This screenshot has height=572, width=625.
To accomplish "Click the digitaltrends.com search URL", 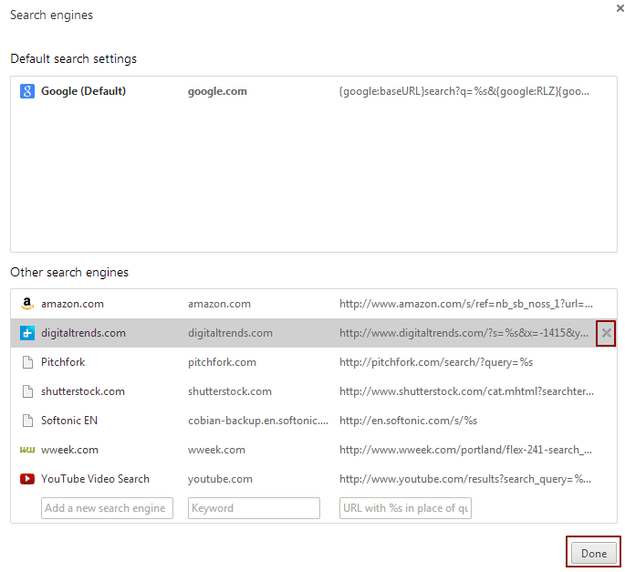I will [x=464, y=333].
